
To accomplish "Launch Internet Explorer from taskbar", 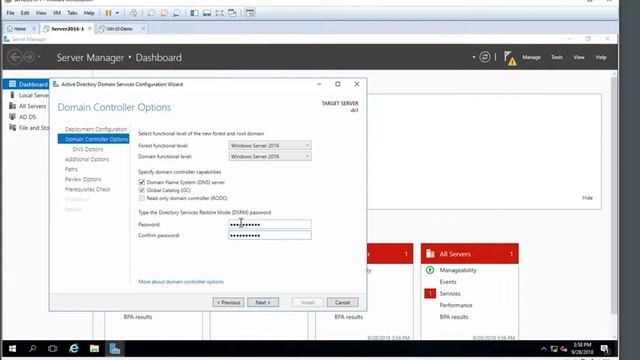I will pos(73,349).
